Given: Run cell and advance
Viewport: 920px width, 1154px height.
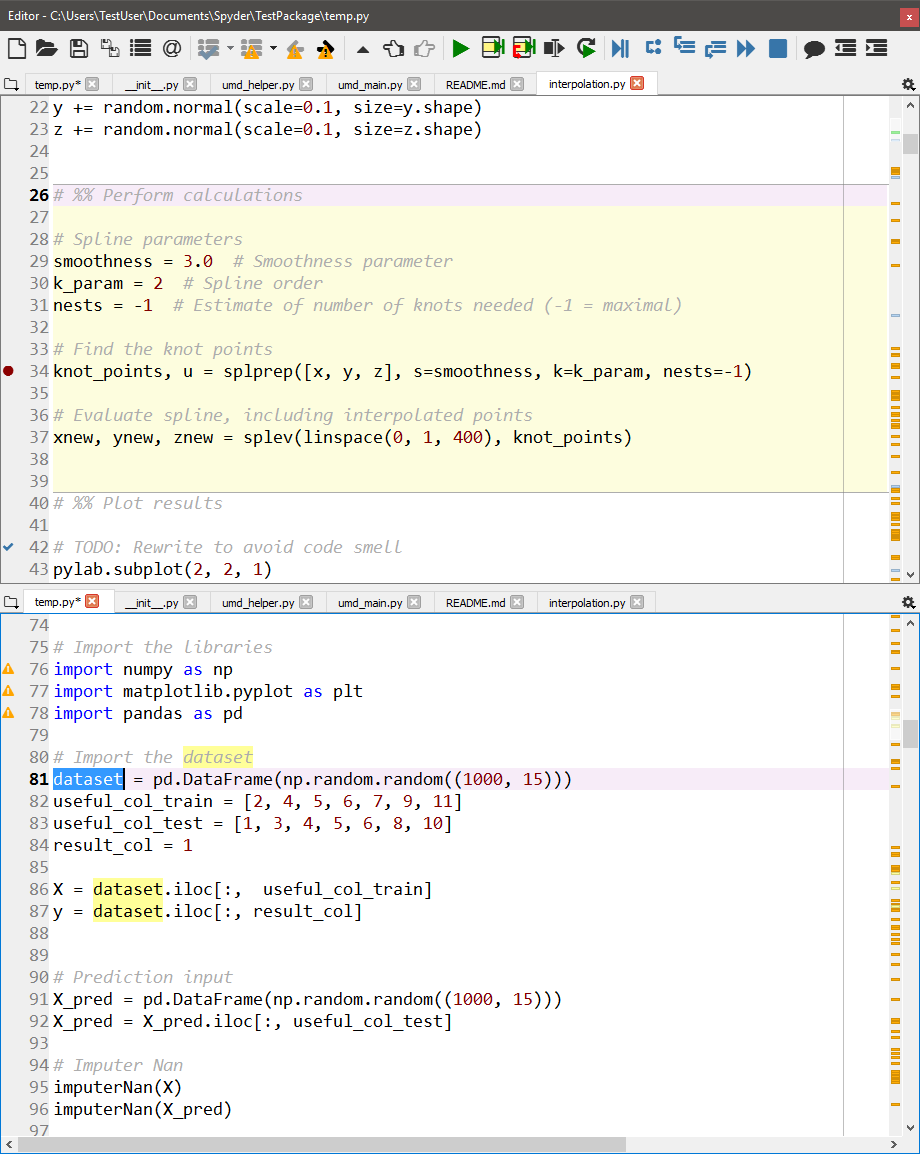Looking at the screenshot, I should click(524, 48).
